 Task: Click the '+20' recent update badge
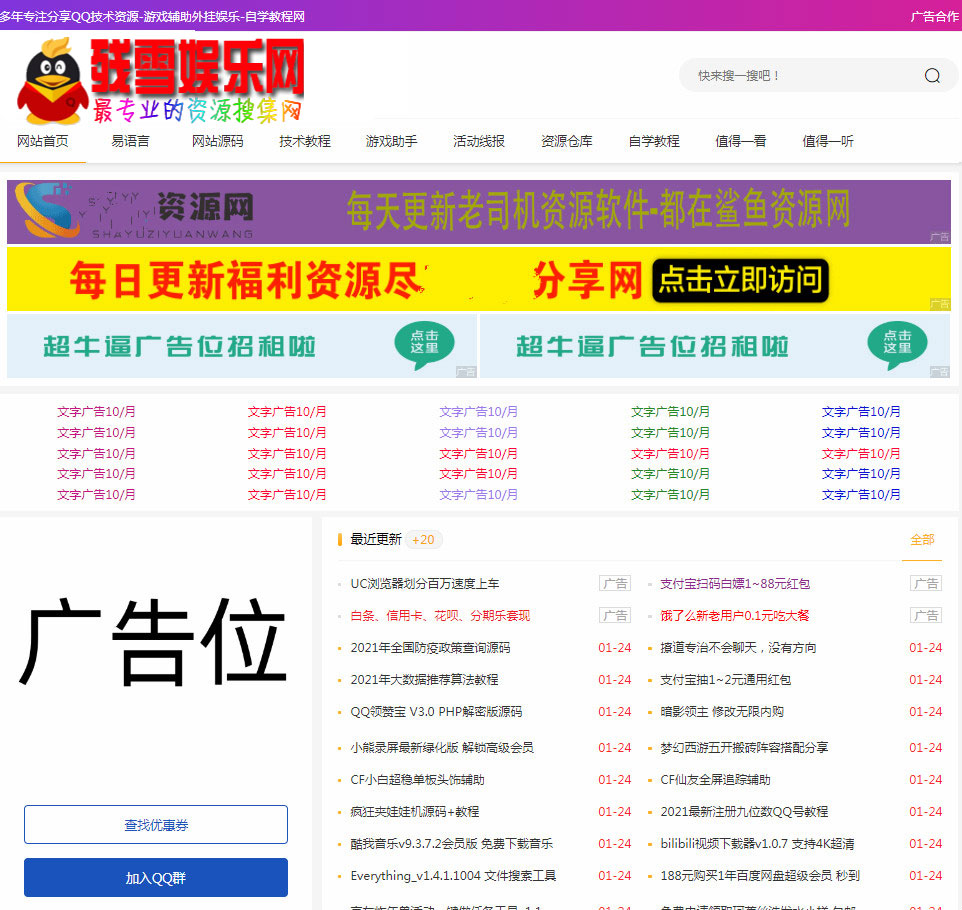pyautogui.click(x=423, y=540)
